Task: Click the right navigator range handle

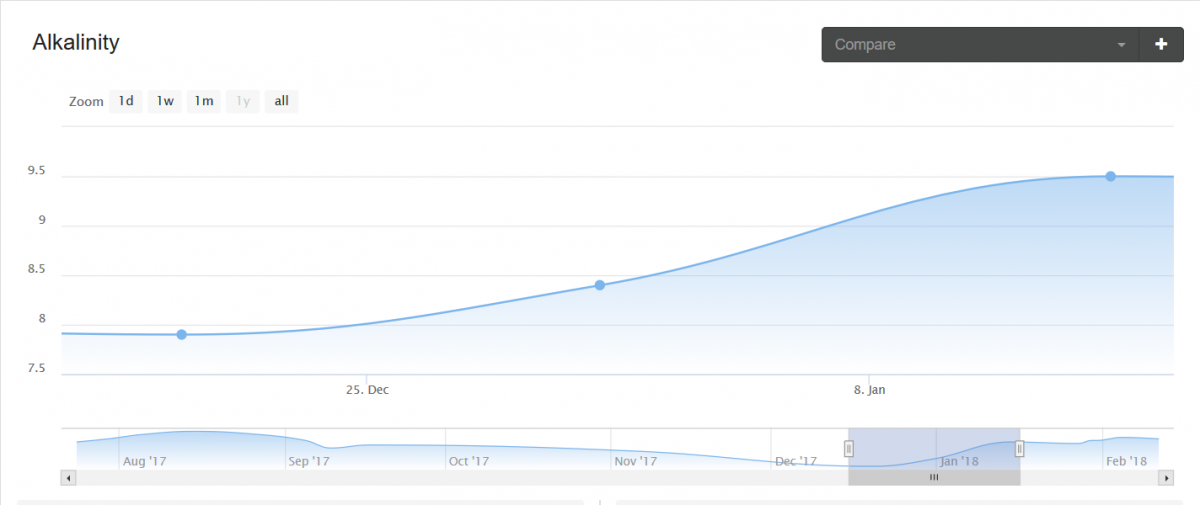Action: (1020, 449)
